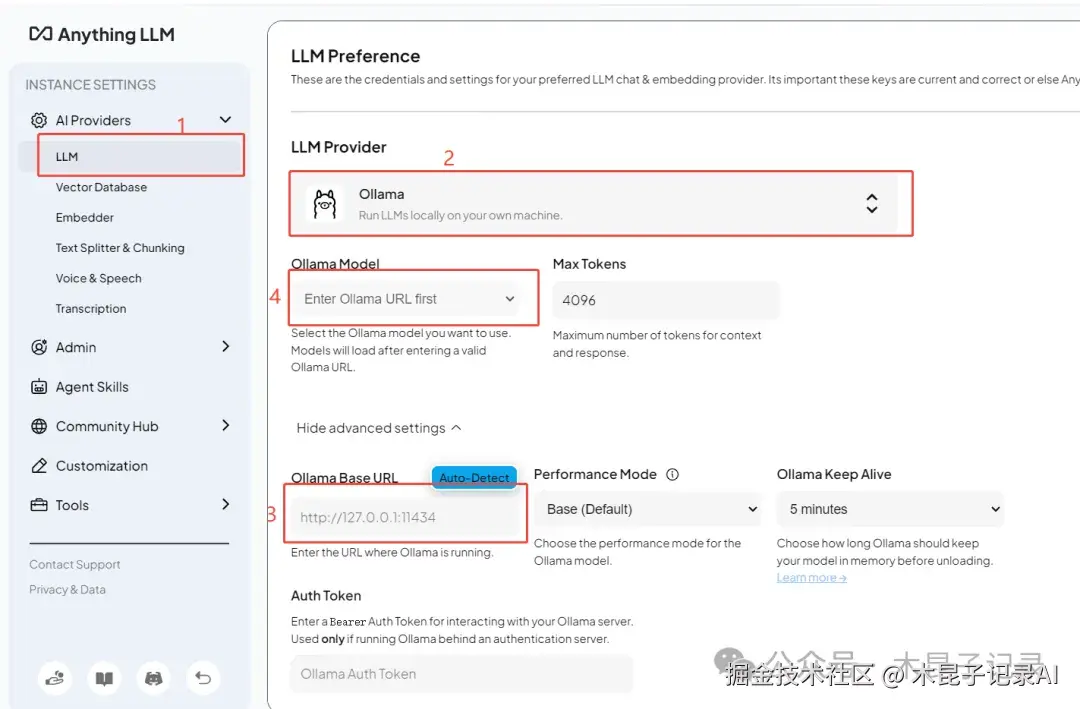Click the LLM Provider heading

(x=339, y=147)
